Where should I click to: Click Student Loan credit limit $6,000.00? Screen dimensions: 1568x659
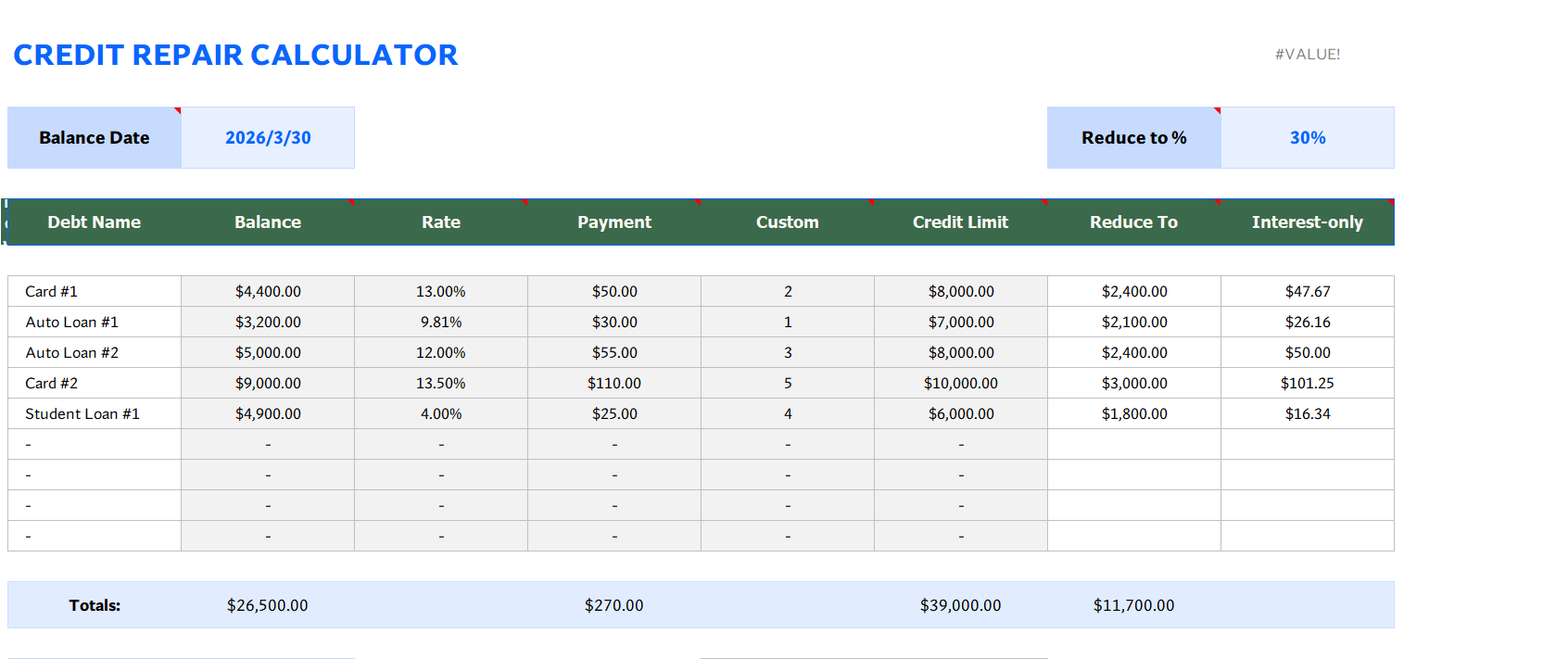tap(961, 413)
